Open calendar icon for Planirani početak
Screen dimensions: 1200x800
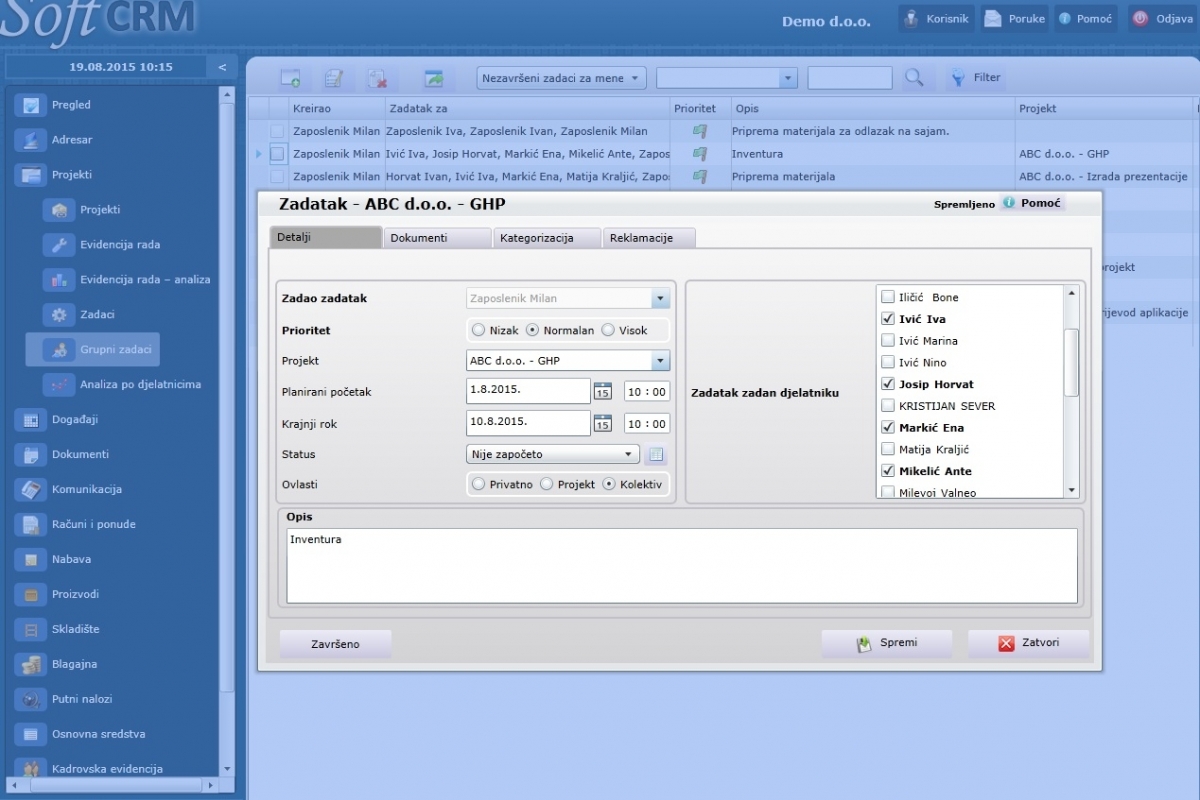tap(603, 391)
